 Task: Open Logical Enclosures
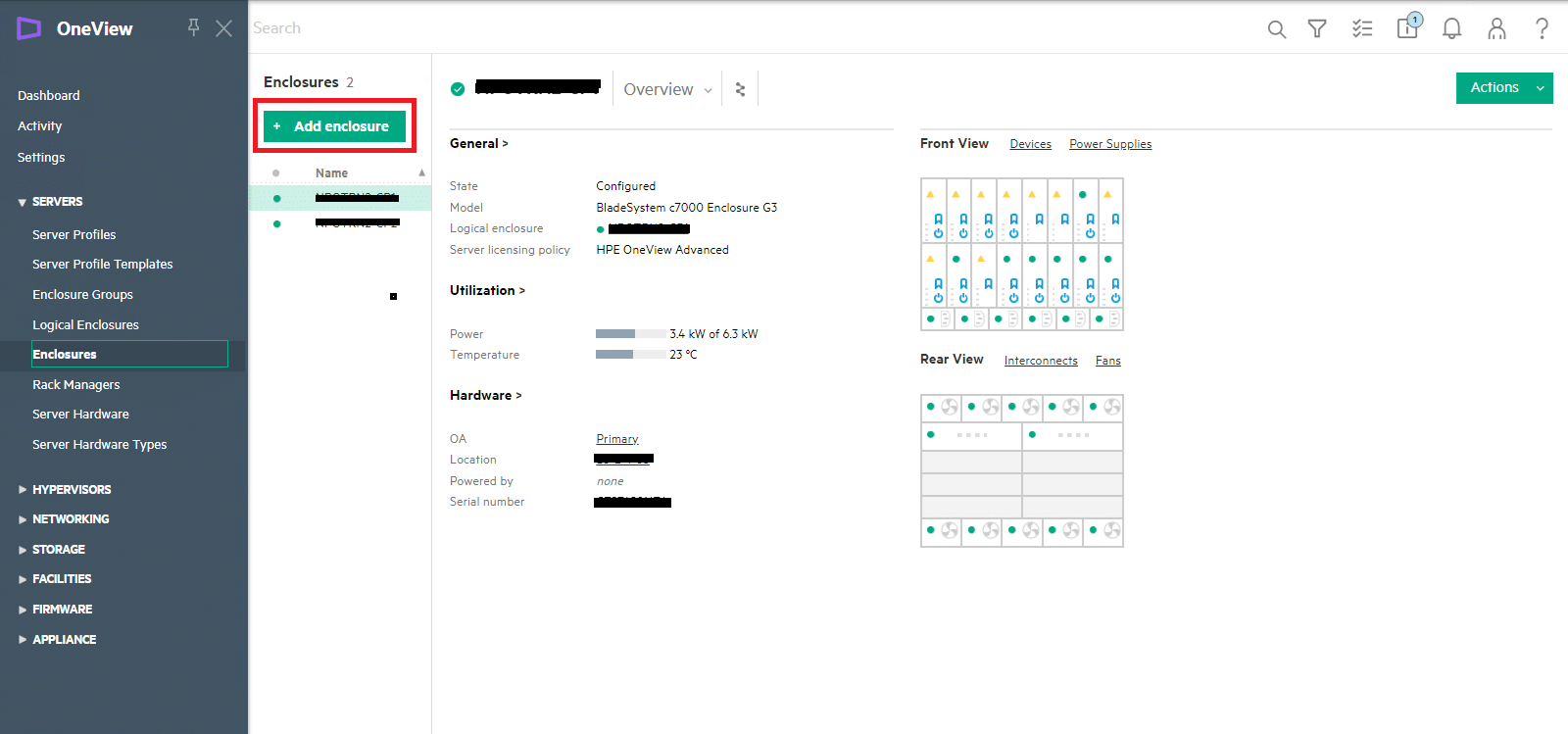[85, 325]
